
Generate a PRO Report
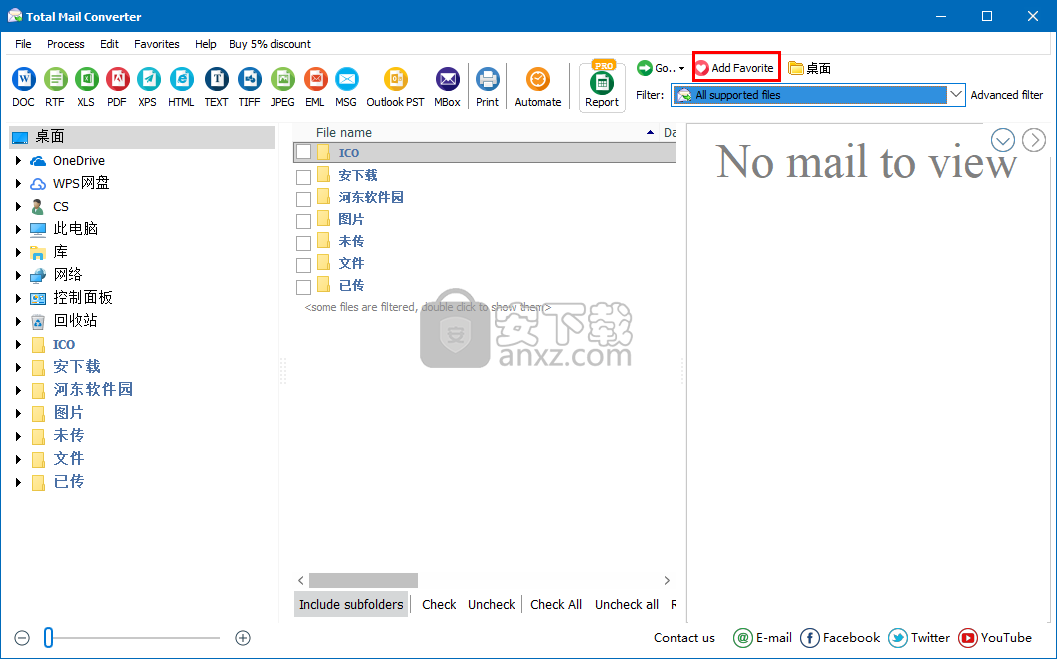click(x=602, y=87)
